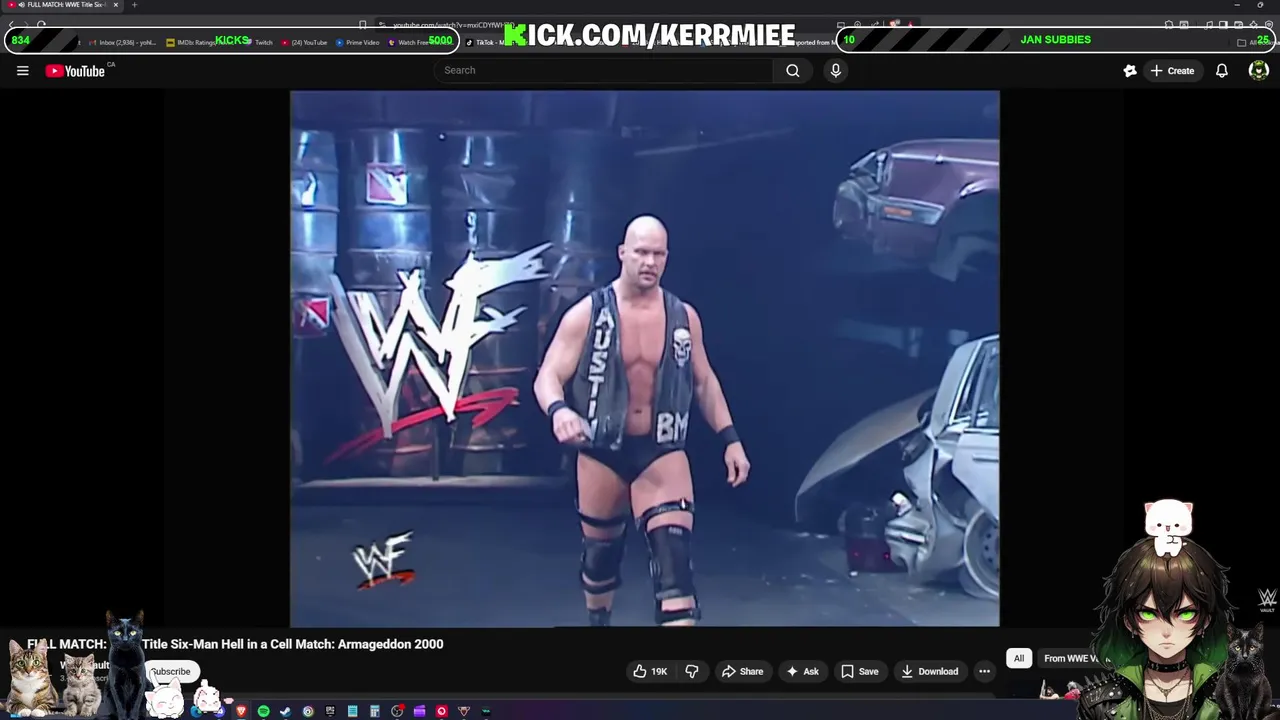Open the purple app icon in taskbar

pos(418,711)
